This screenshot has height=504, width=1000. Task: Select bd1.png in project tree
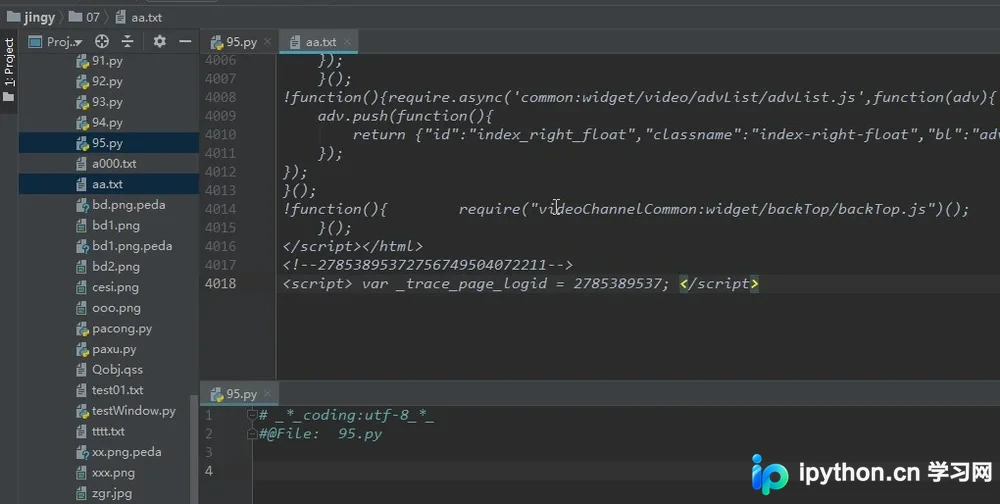pos(115,225)
